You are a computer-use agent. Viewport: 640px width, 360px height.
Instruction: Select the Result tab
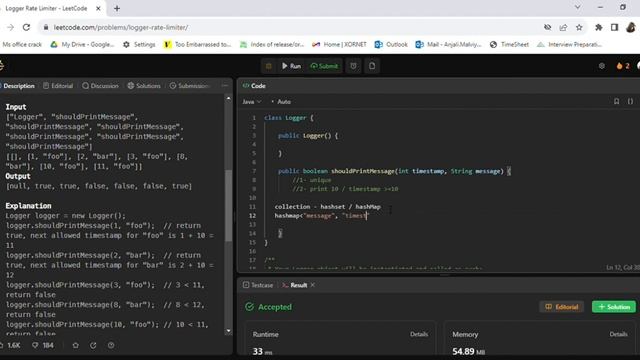(x=294, y=285)
